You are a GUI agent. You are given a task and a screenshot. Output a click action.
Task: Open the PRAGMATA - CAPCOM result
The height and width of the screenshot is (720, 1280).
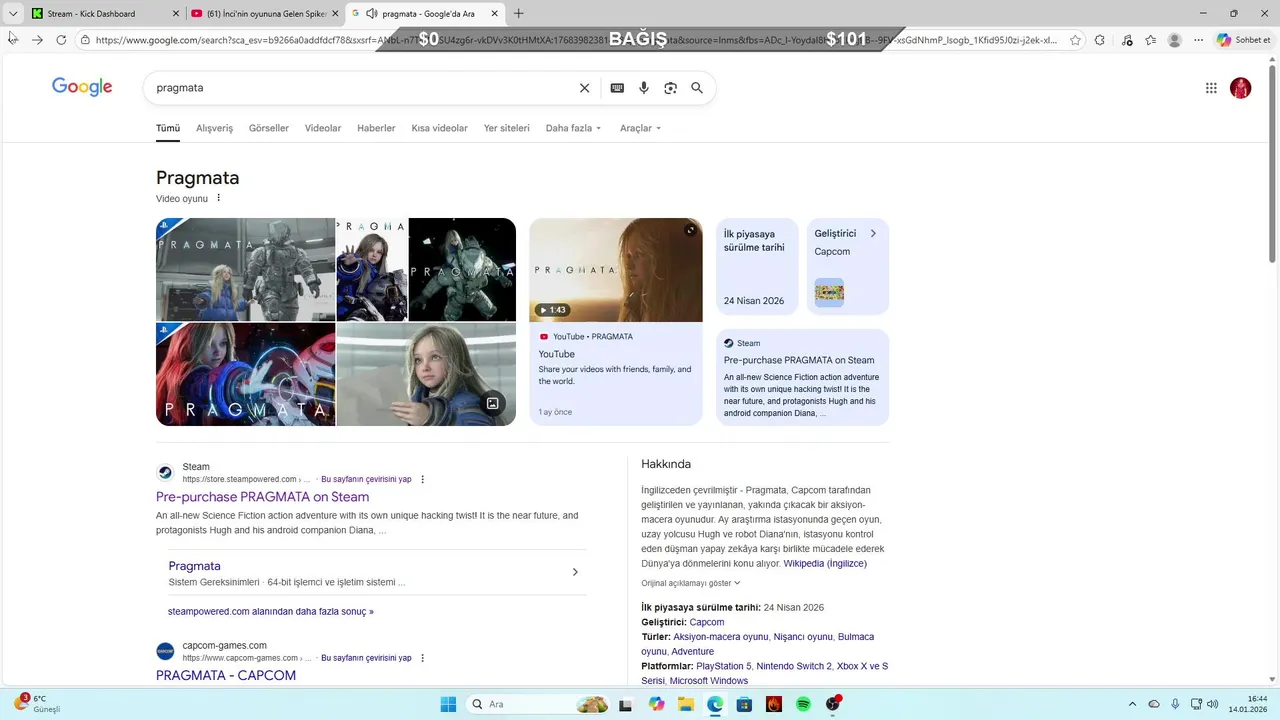[226, 676]
